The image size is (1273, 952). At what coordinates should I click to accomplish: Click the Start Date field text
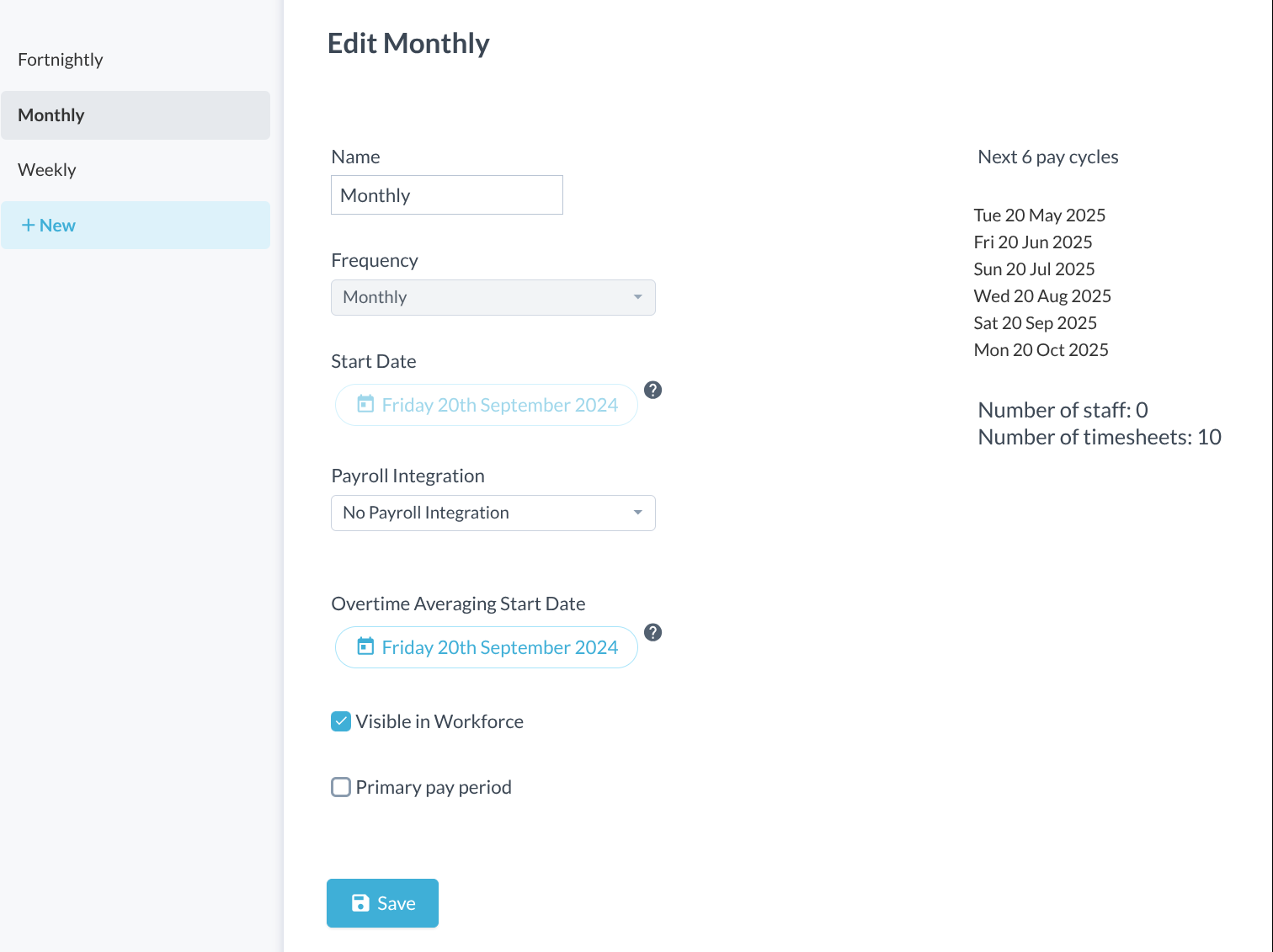[x=499, y=405]
